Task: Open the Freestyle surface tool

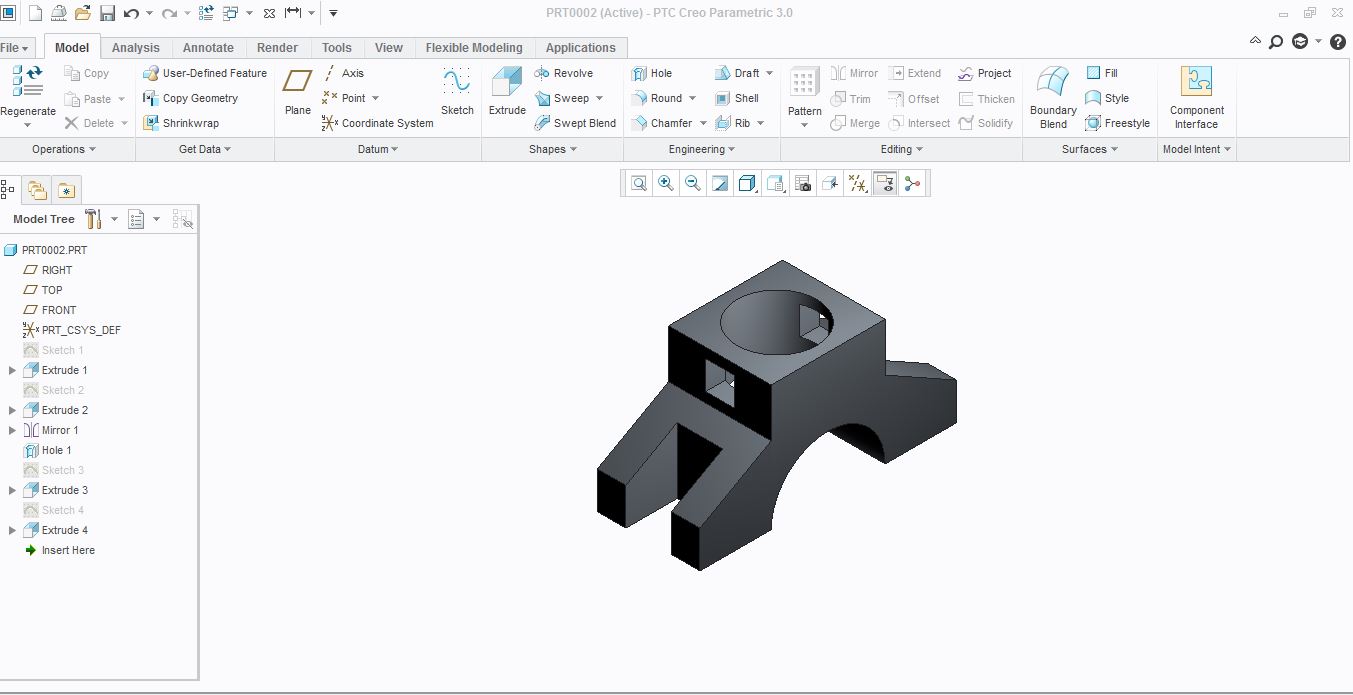Action: click(x=1117, y=123)
